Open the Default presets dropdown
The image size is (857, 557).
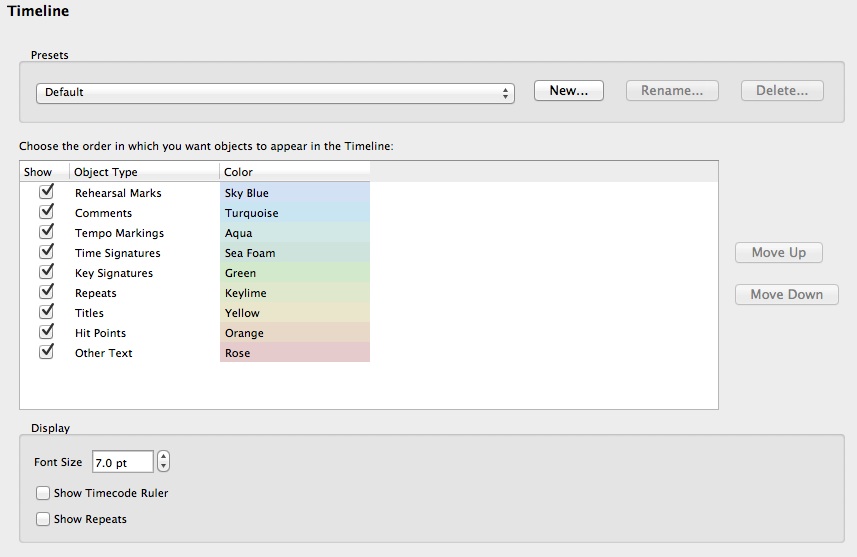275,92
